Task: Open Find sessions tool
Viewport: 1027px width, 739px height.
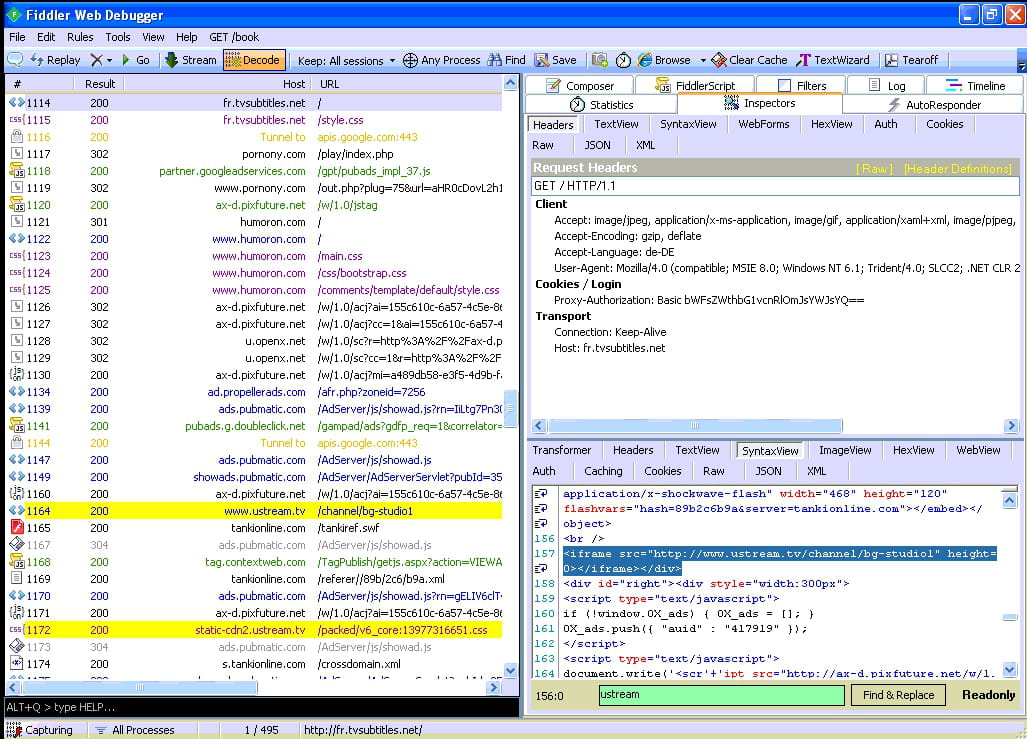Action: tap(506, 60)
